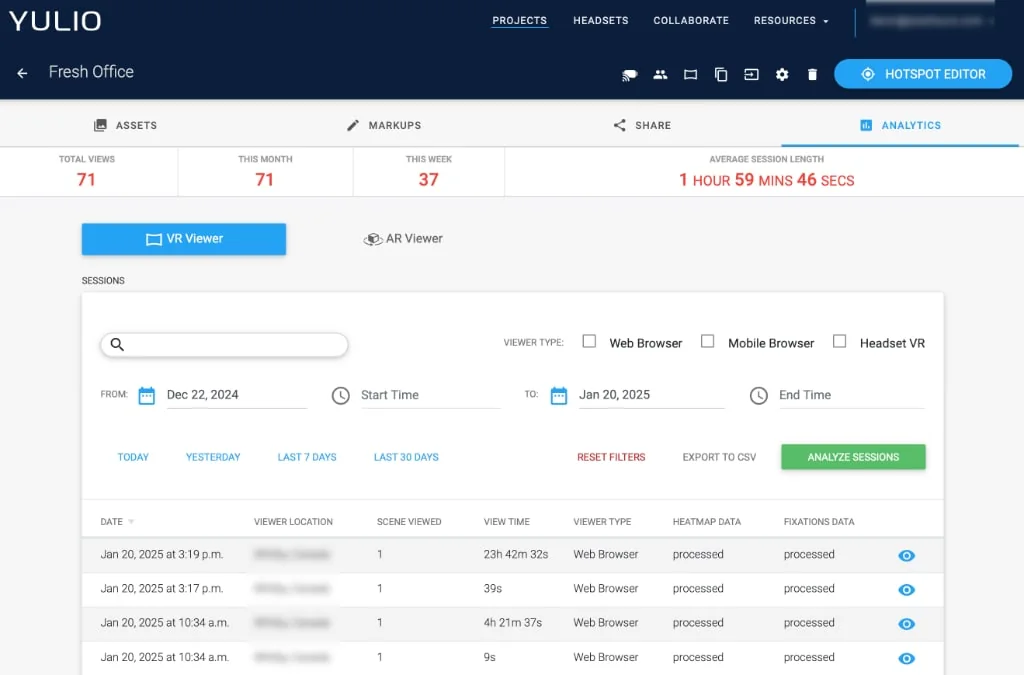The width and height of the screenshot is (1024, 675).
Task: Click the Jan 20, 2025 at 3:17 p.m. row date
Action: (162, 588)
